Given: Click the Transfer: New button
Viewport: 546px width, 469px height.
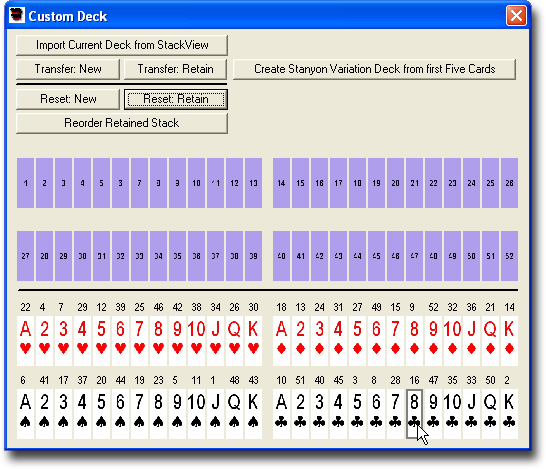Looking at the screenshot, I should click(x=68, y=69).
